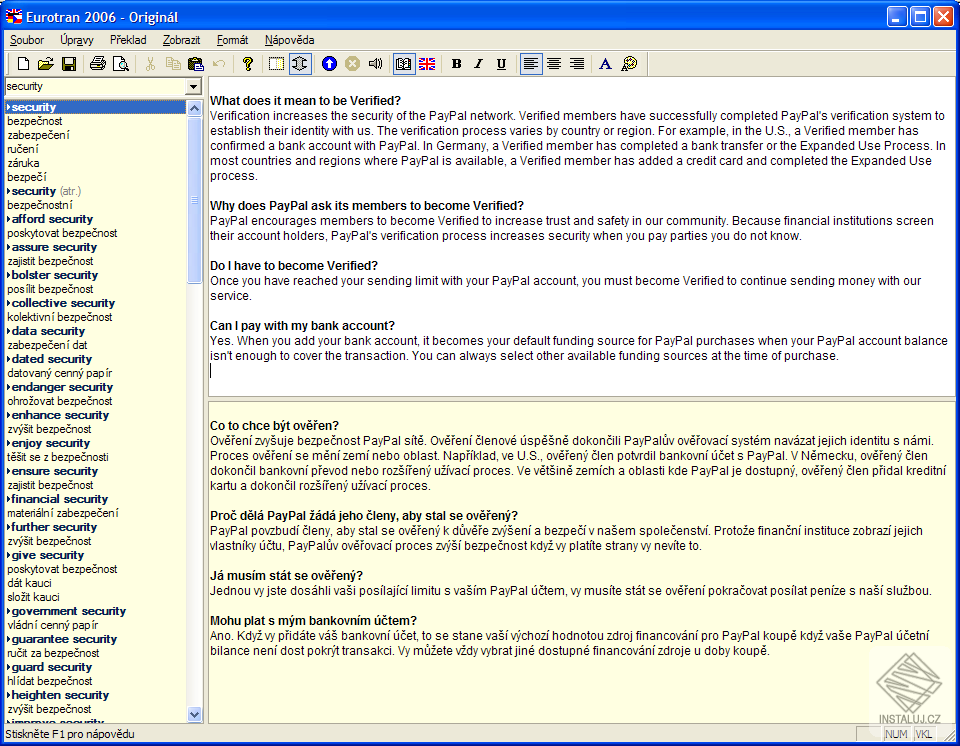Click heading 'What does it mean to be Verified?'

pyautogui.click(x=305, y=101)
